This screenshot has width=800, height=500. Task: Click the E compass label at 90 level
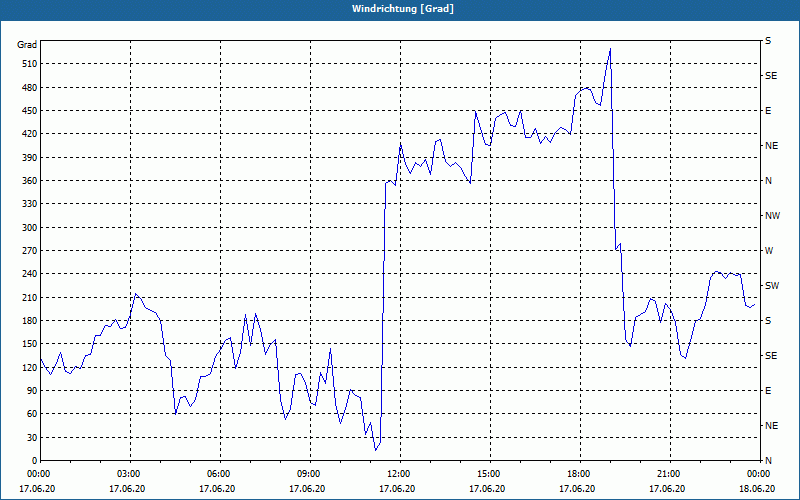(768, 391)
